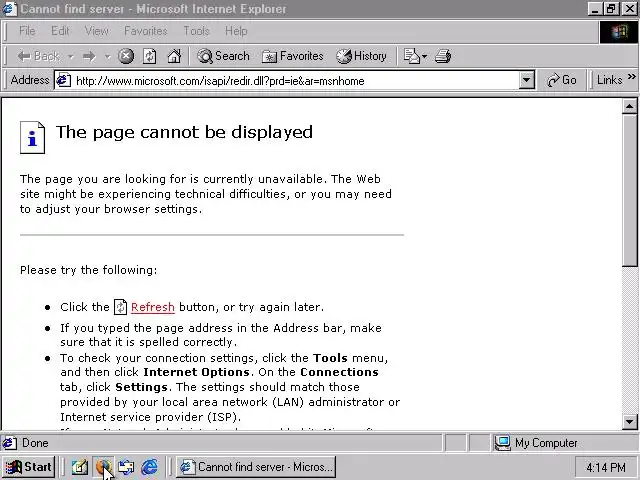The height and width of the screenshot is (480, 640).
Task: Click the vertical scrollbar thumb
Action: [629, 190]
